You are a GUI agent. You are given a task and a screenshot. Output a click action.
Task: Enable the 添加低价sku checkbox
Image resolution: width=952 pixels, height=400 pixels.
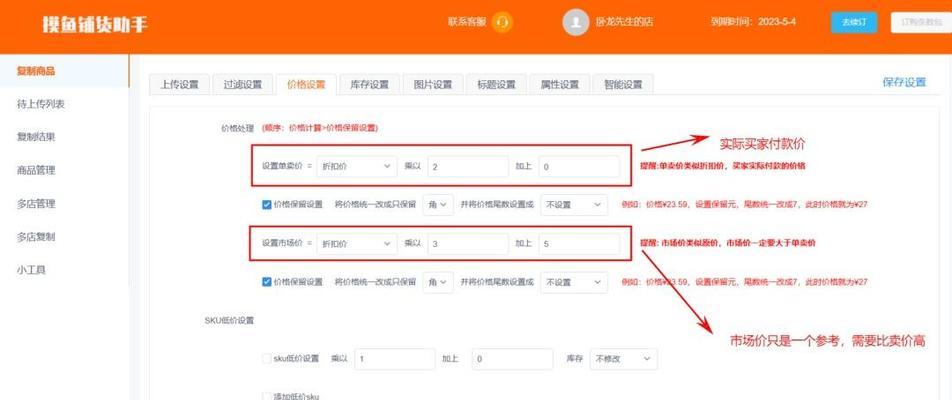(267, 396)
